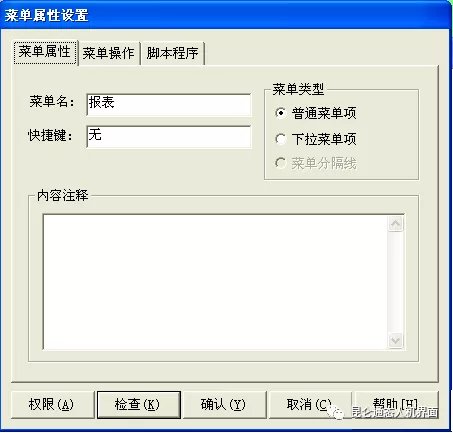Click the 菜单类型 group label
Viewport: 453px width, 433px height.
298,89
